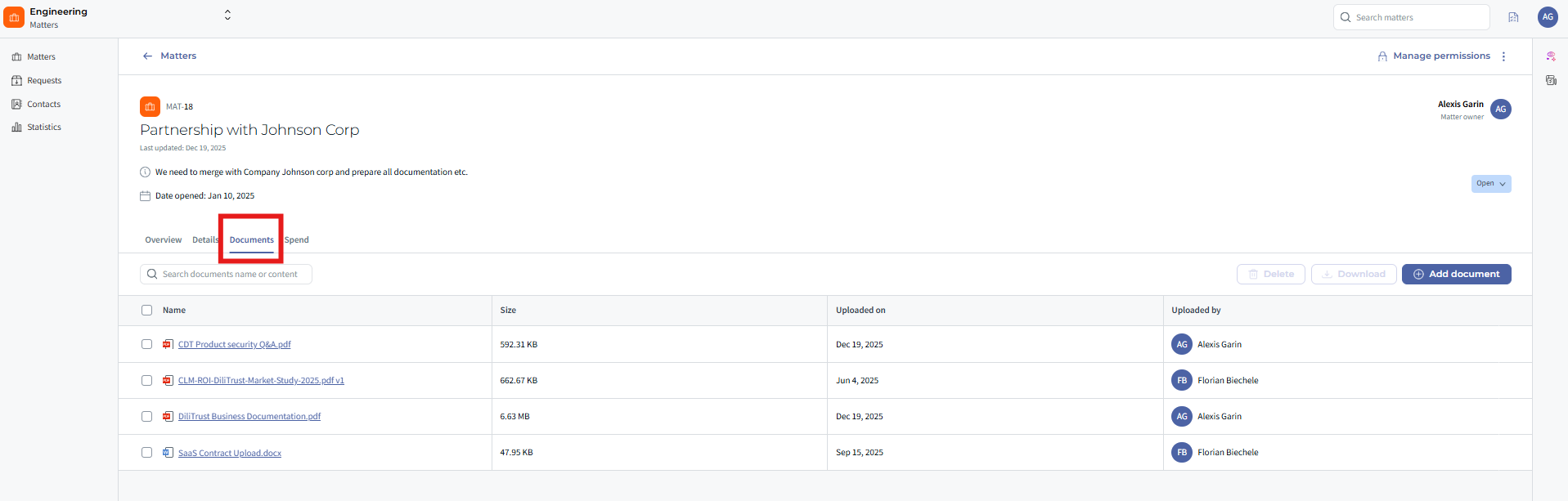
Task: Check the DiliTrust Business Documentation.pdf row
Action: pyautogui.click(x=146, y=417)
